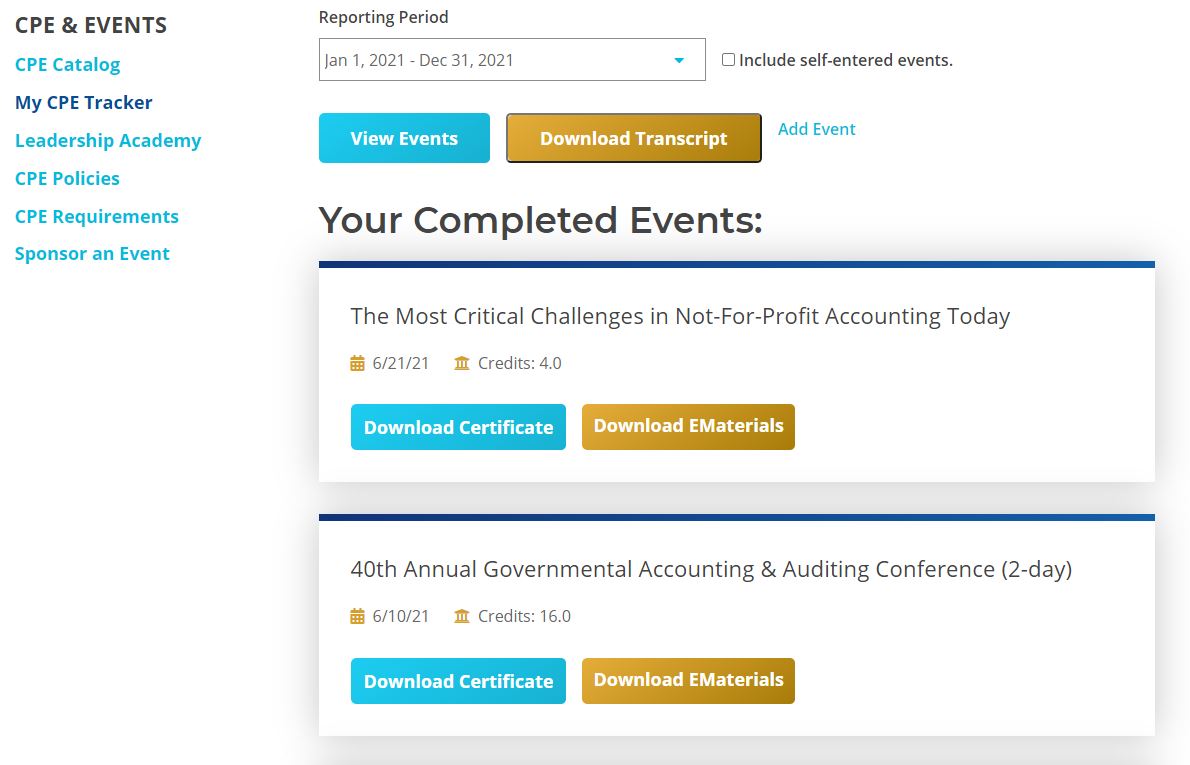Open the CPE Catalog section
This screenshot has height=765, width=1190.
pos(67,64)
